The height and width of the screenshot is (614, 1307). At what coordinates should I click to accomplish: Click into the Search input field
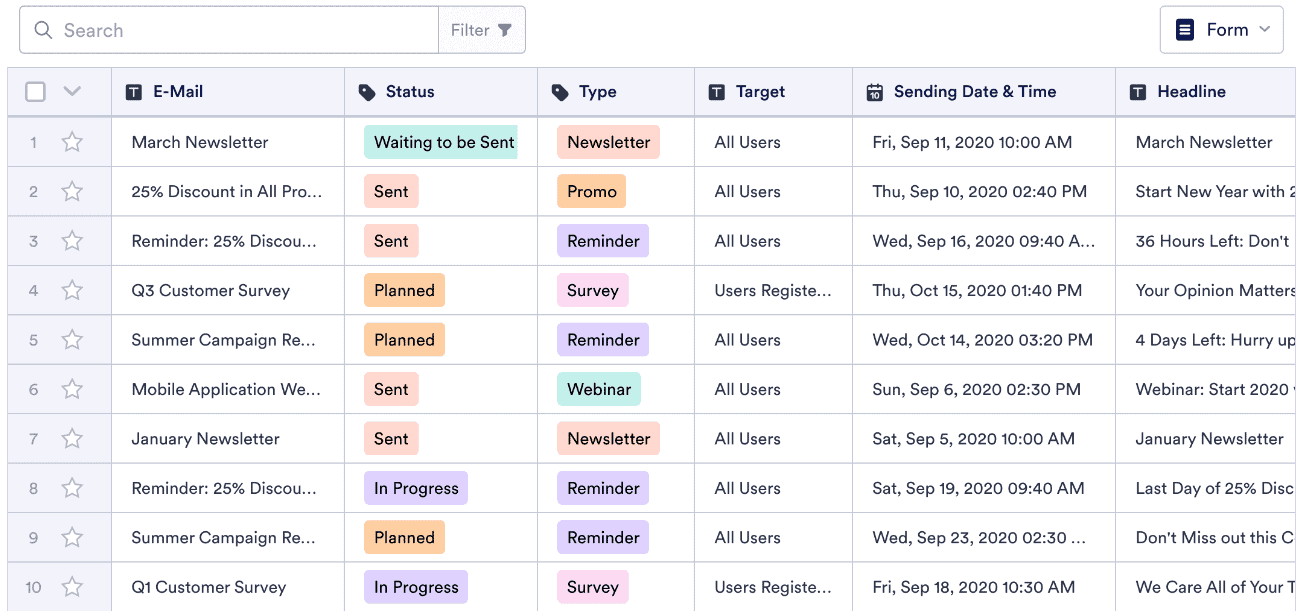point(240,30)
